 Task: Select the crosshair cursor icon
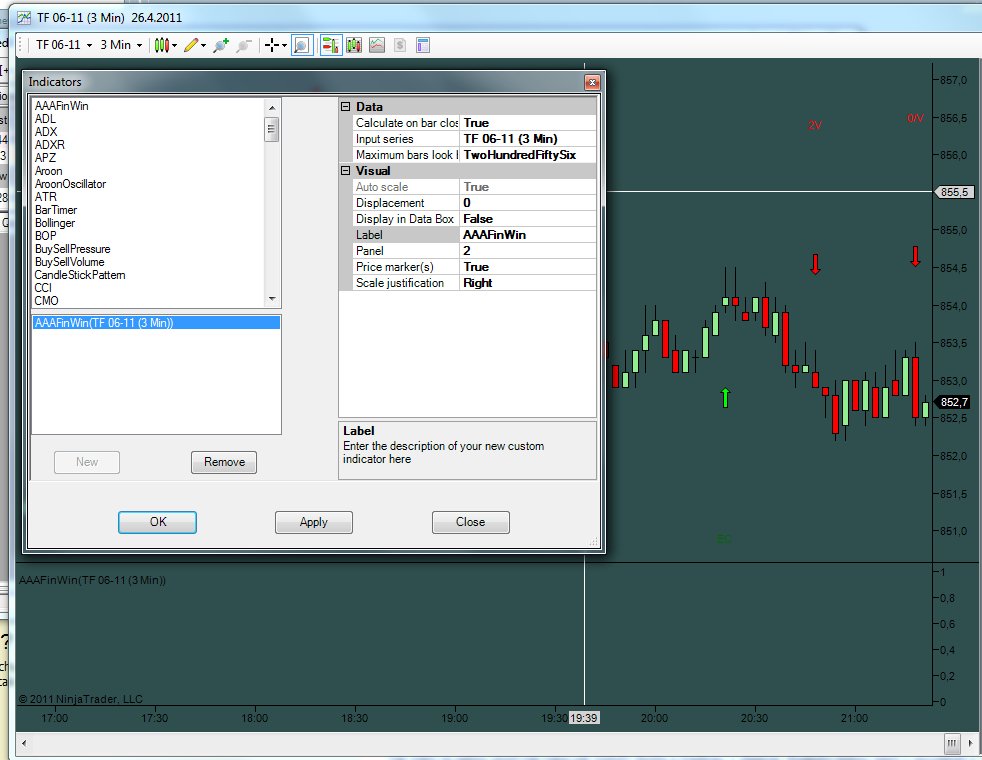[272, 45]
